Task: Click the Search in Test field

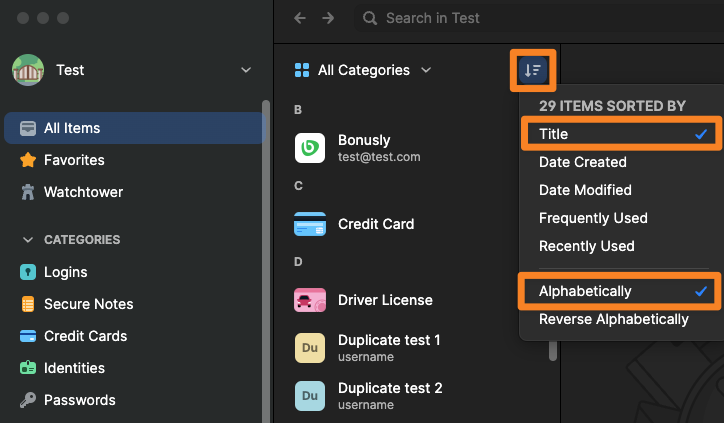Action: (x=520, y=18)
